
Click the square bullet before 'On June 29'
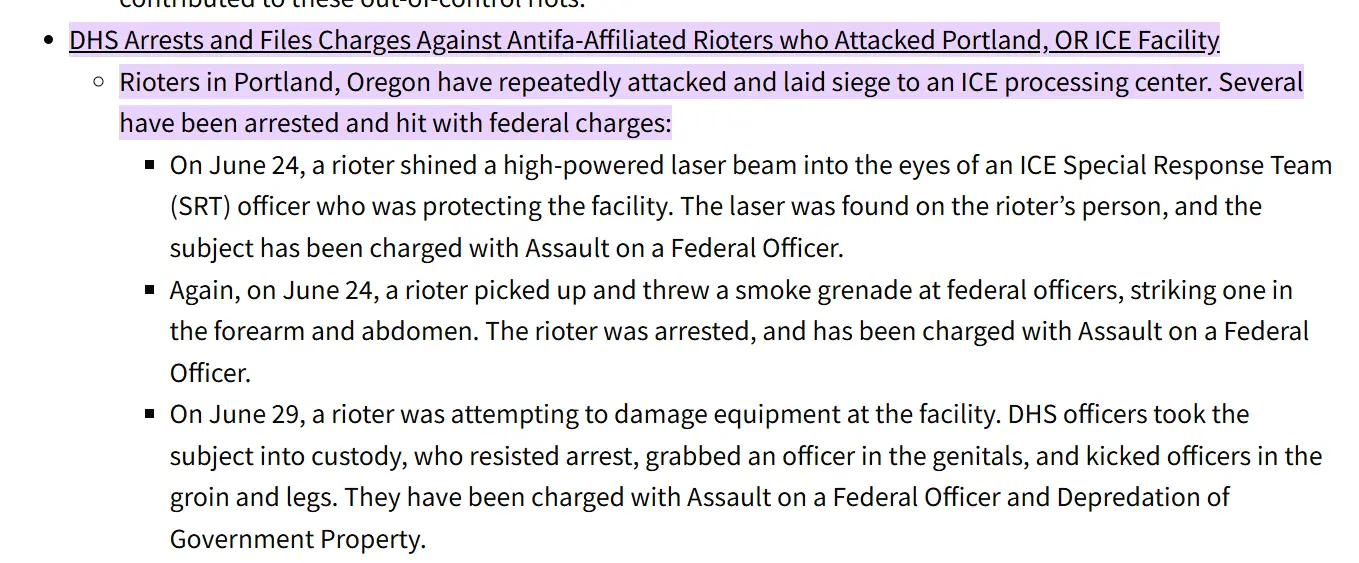(149, 414)
